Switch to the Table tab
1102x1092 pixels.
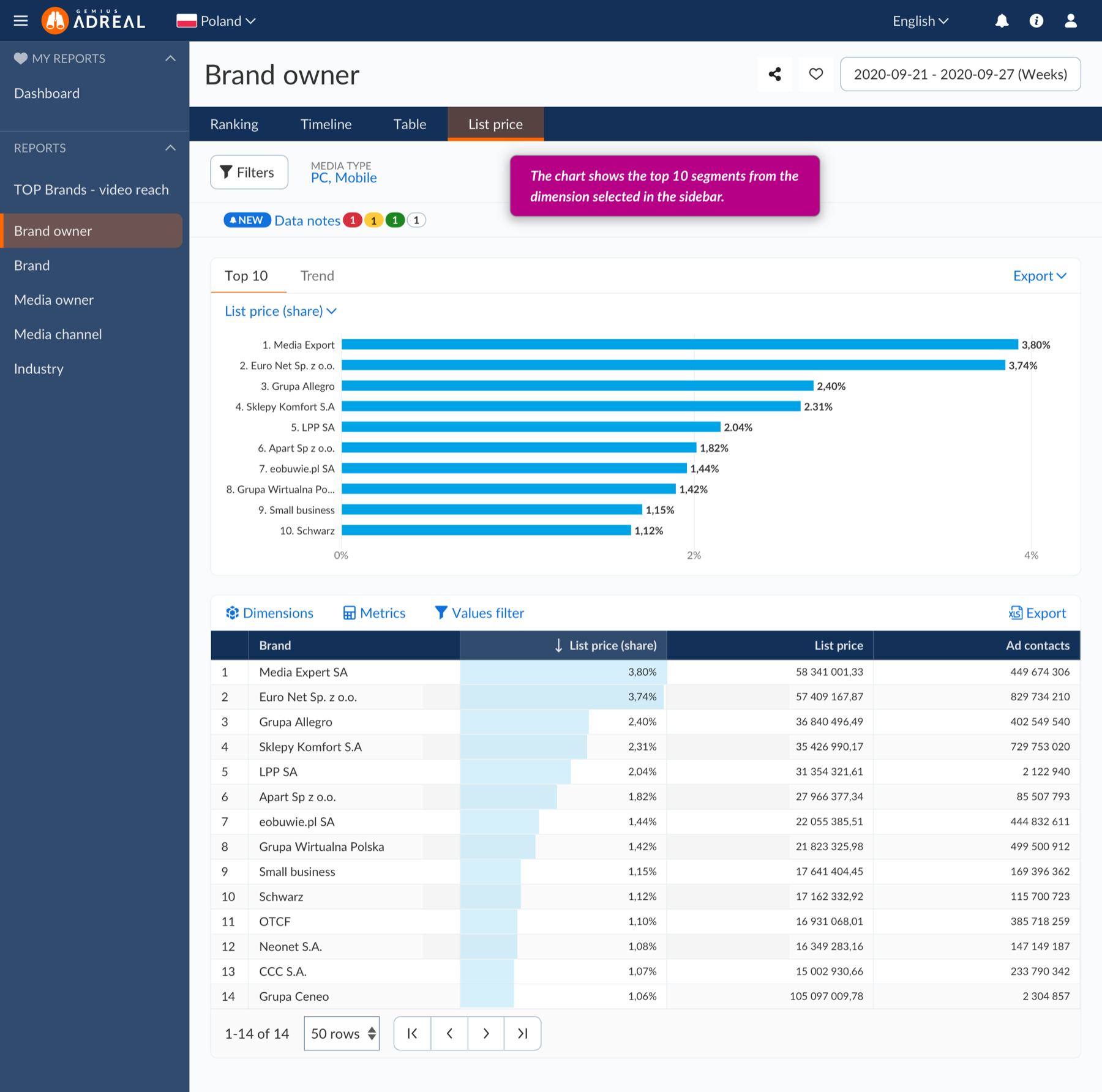tap(410, 124)
